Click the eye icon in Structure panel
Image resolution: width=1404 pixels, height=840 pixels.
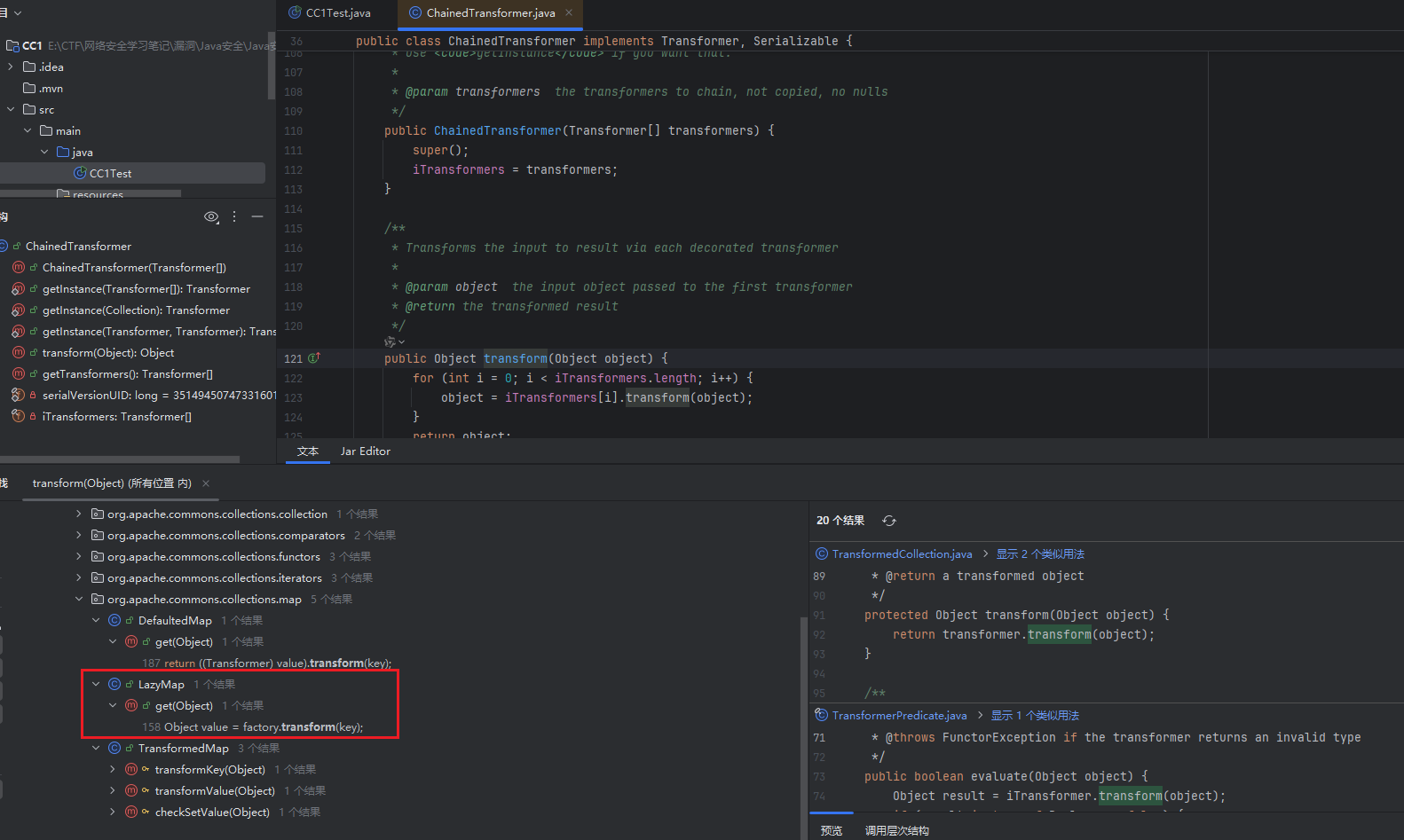click(x=211, y=216)
